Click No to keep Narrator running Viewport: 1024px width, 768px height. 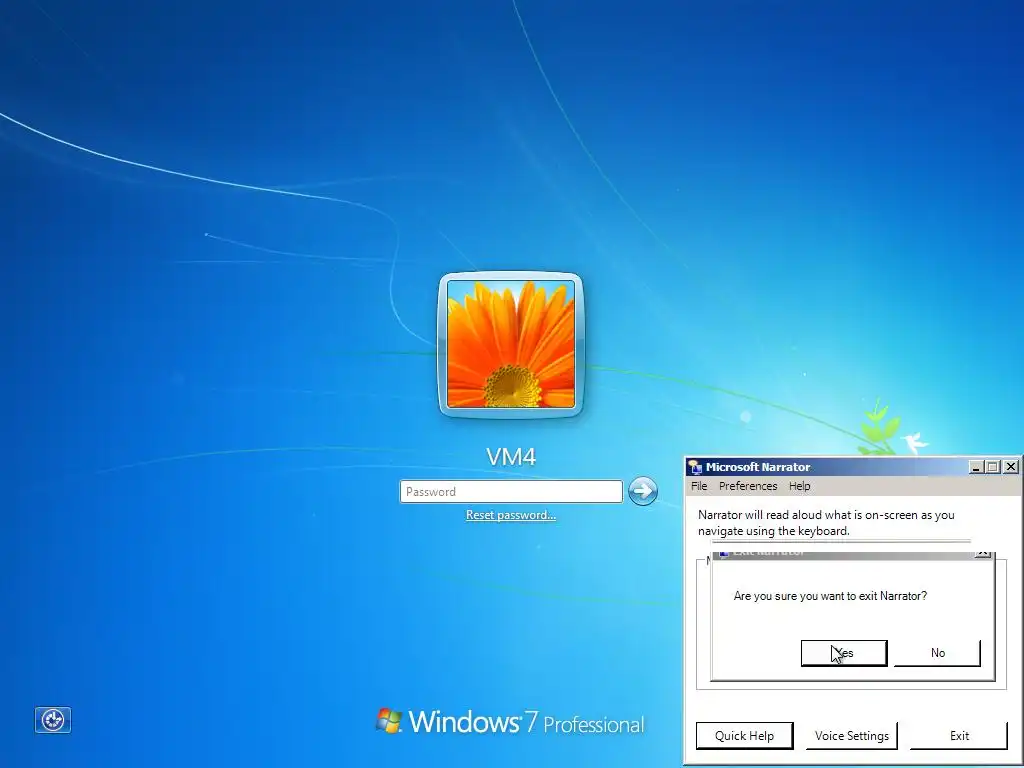(938, 653)
